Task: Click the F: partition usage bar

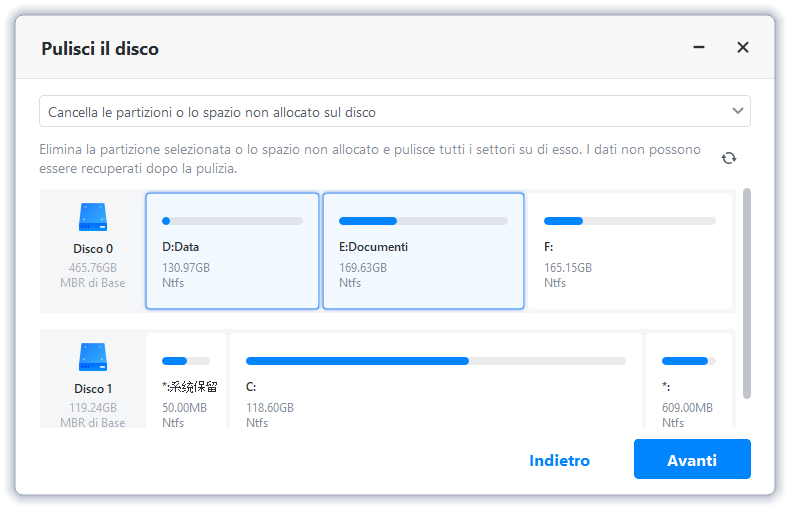Action: pos(629,221)
